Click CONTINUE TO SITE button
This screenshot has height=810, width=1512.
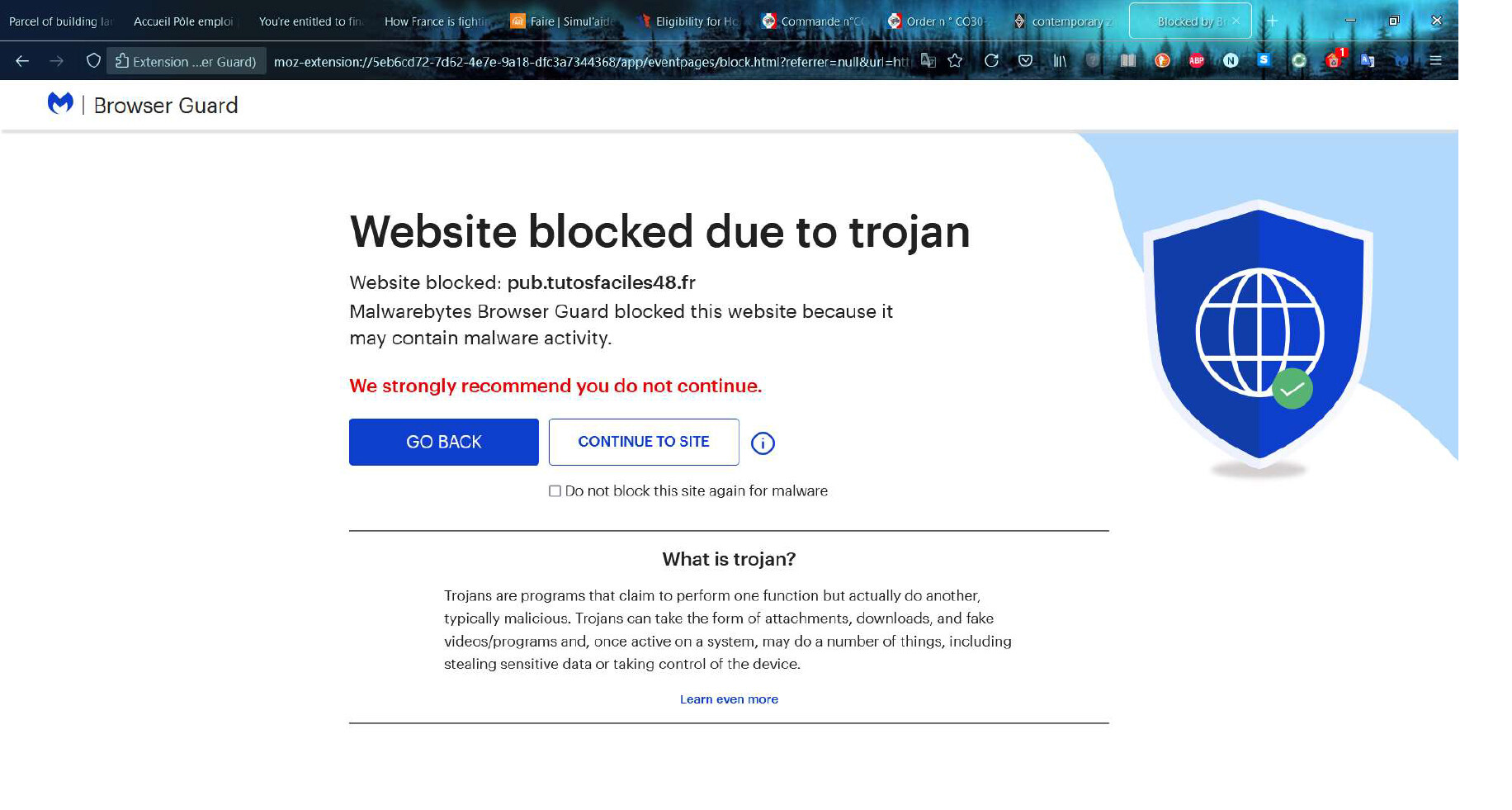[644, 443]
